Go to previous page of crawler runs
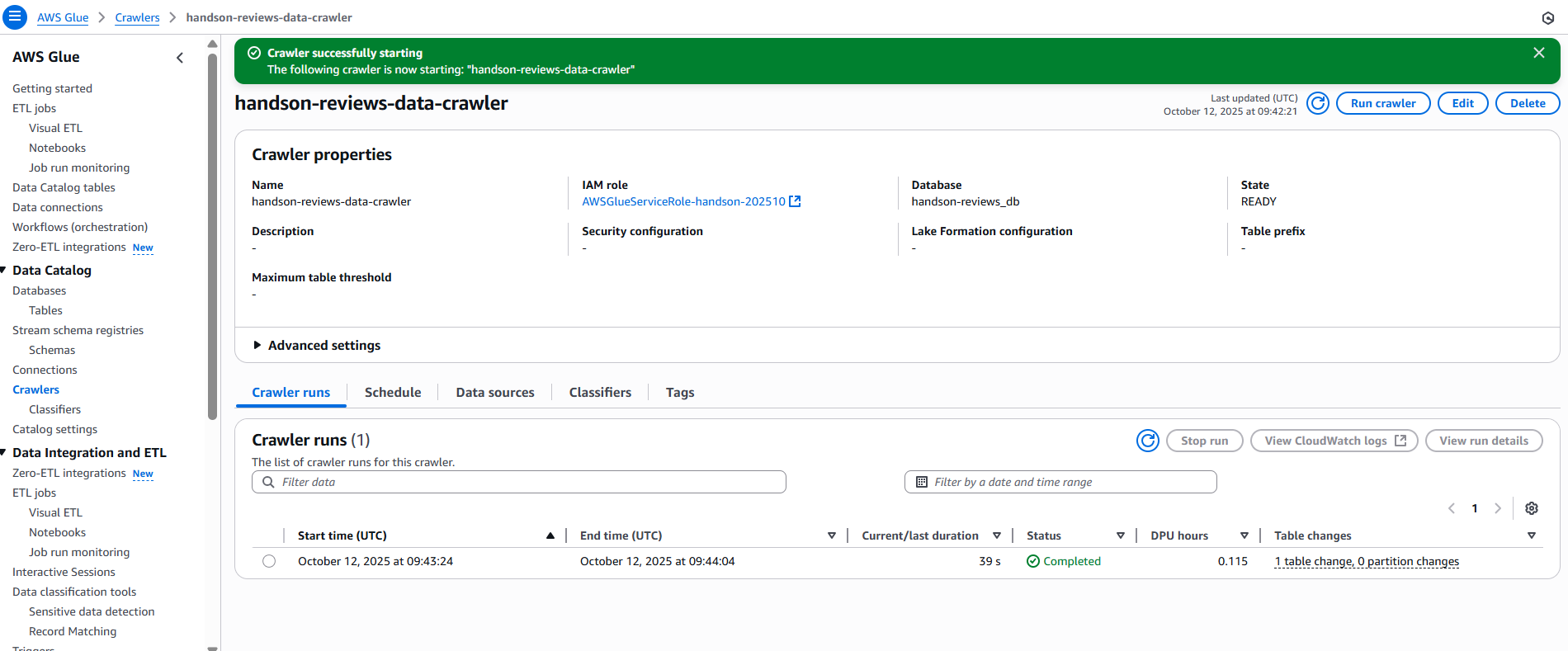 1452,508
